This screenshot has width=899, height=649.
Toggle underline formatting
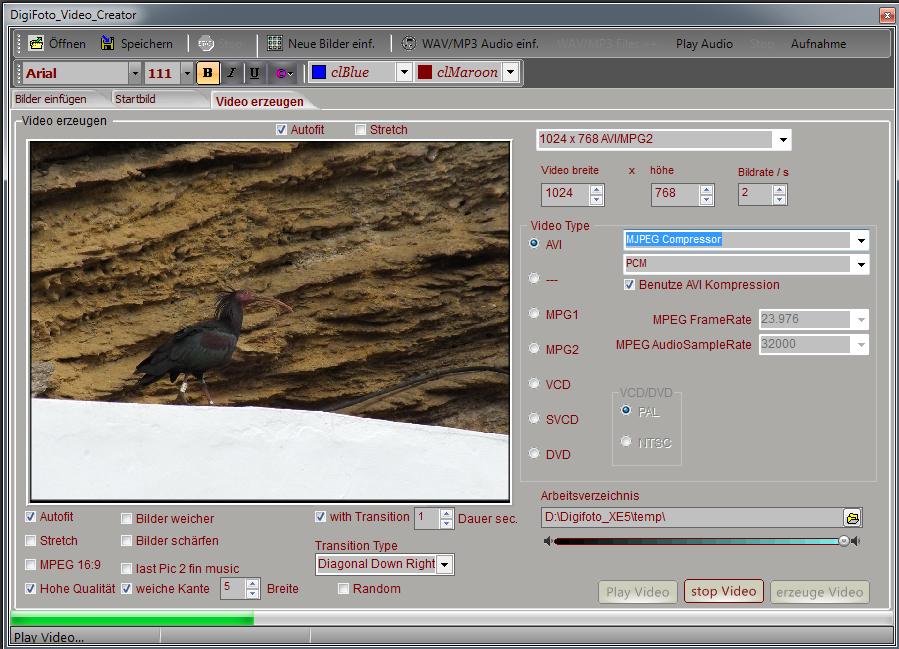[x=256, y=72]
